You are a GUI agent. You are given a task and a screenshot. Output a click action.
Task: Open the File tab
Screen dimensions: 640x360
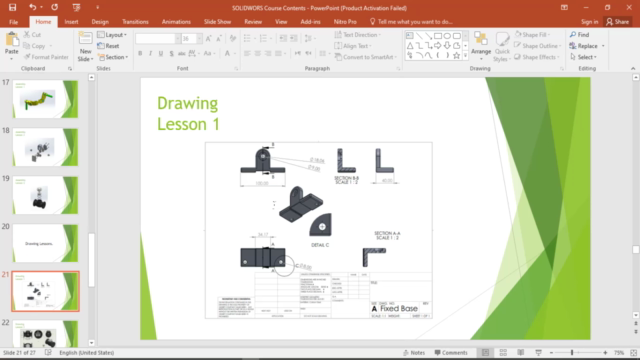coord(13,22)
